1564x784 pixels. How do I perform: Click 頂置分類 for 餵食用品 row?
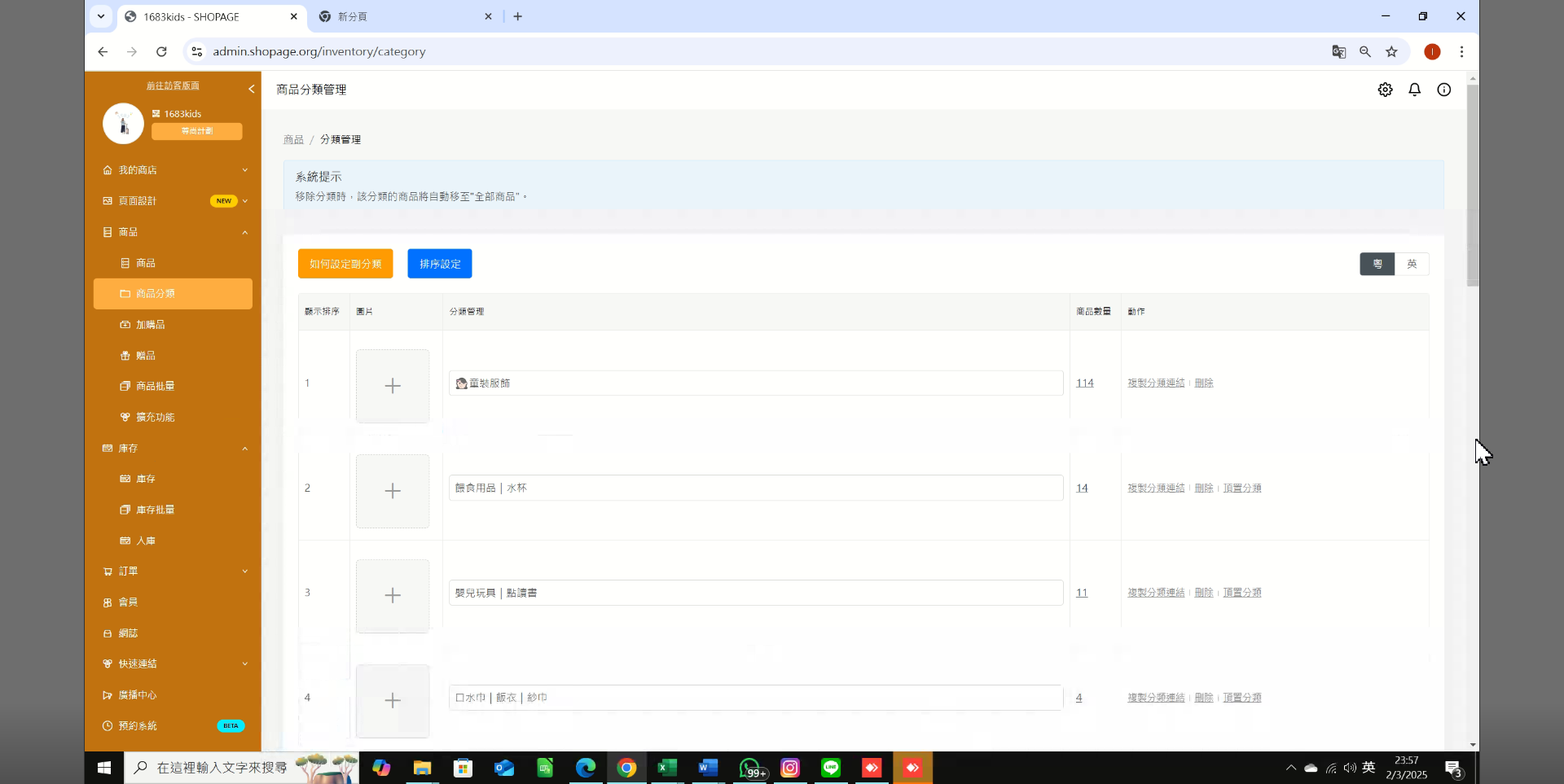point(1242,488)
